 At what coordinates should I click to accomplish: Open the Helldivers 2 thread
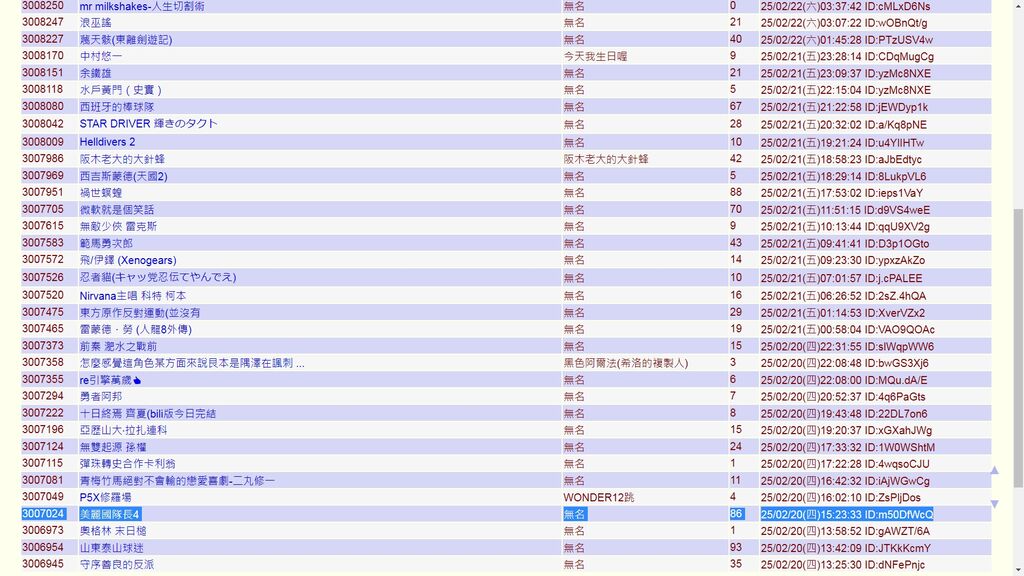[107, 142]
